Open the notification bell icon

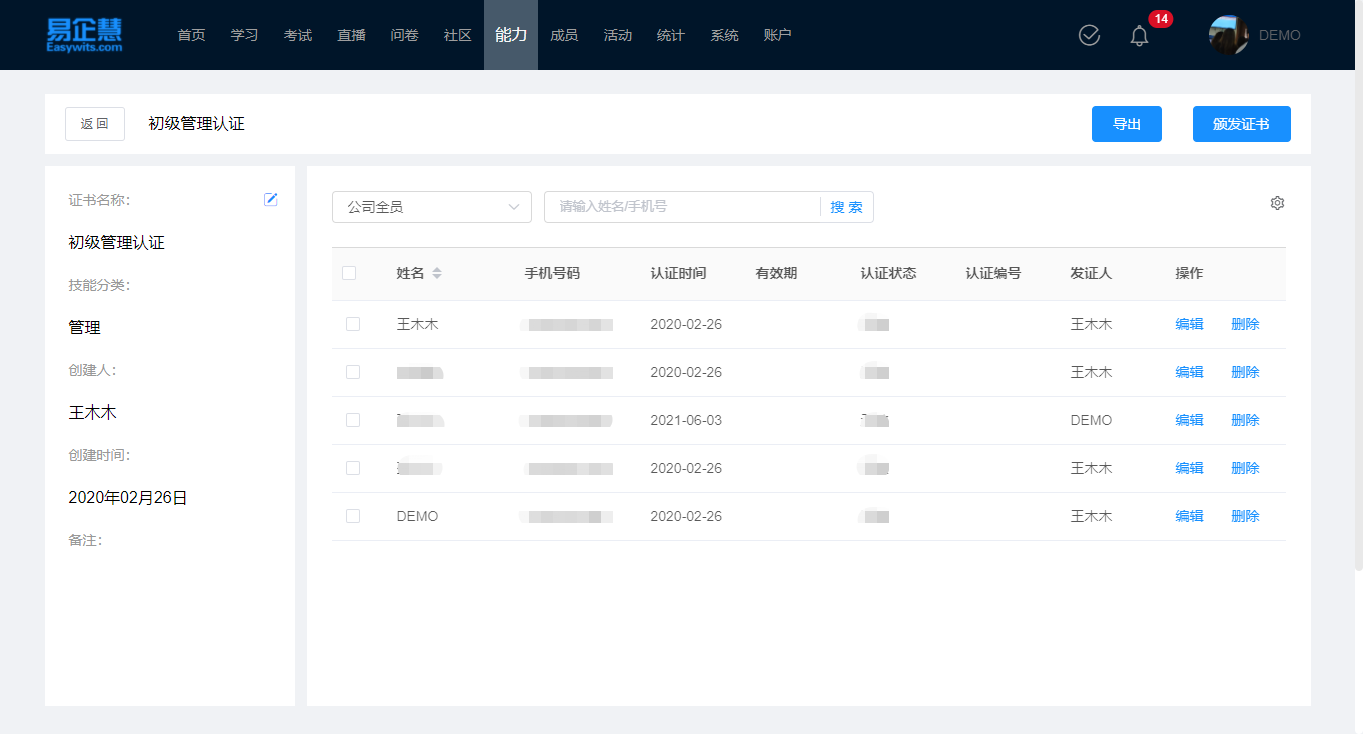[x=1139, y=36]
